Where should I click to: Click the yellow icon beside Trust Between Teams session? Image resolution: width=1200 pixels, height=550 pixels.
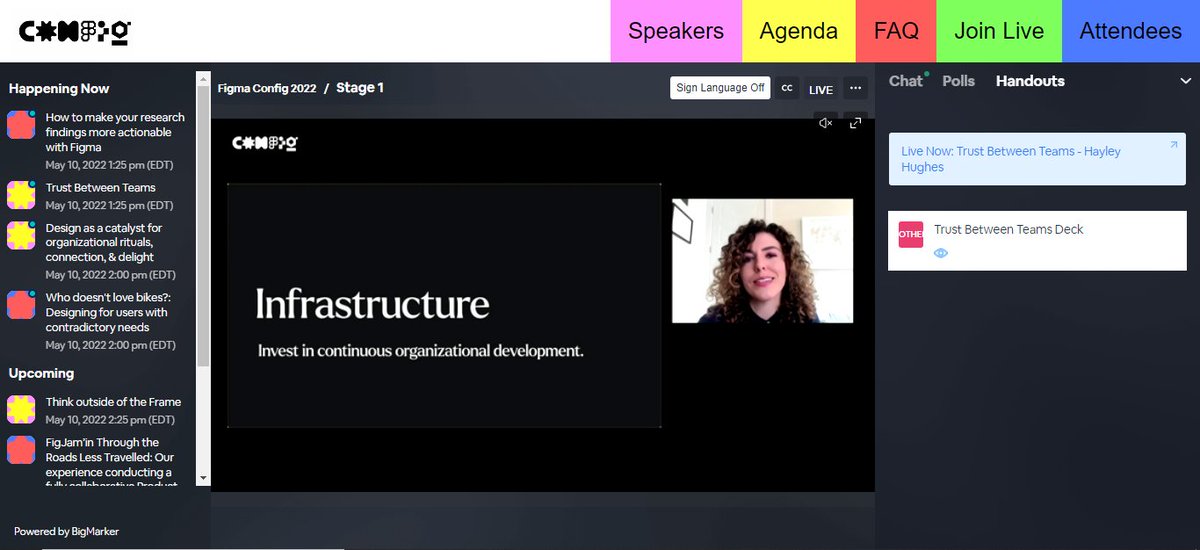21,195
